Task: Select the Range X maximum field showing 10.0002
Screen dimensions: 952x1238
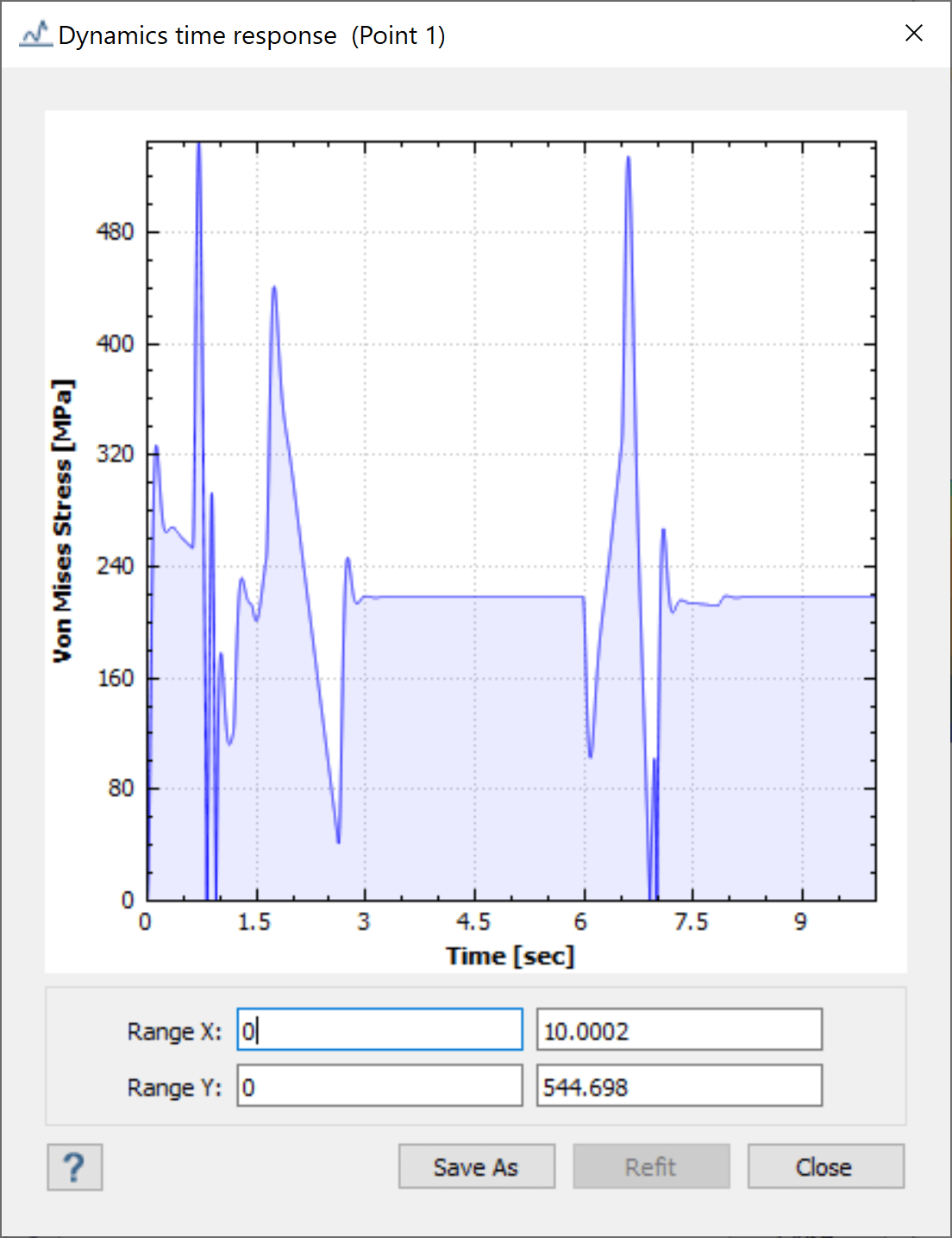Action: click(x=679, y=1030)
